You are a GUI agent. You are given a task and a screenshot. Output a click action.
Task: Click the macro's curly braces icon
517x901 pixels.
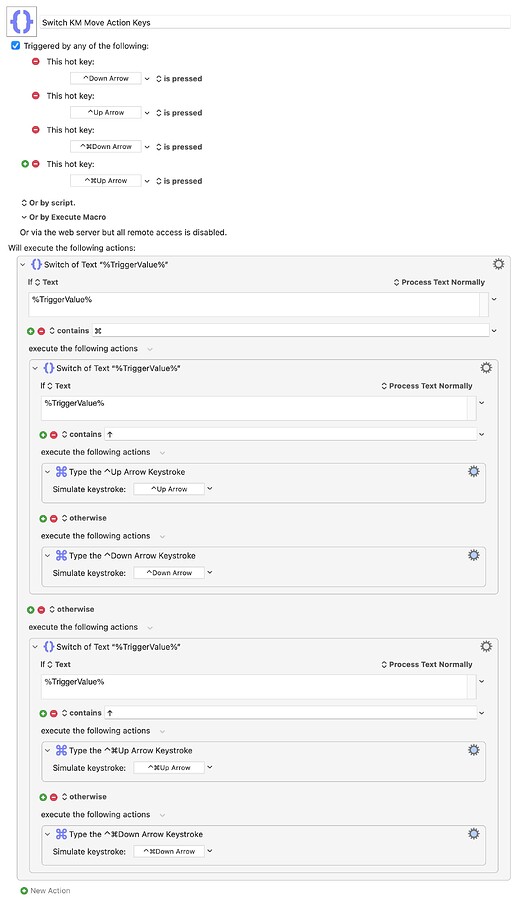click(22, 22)
